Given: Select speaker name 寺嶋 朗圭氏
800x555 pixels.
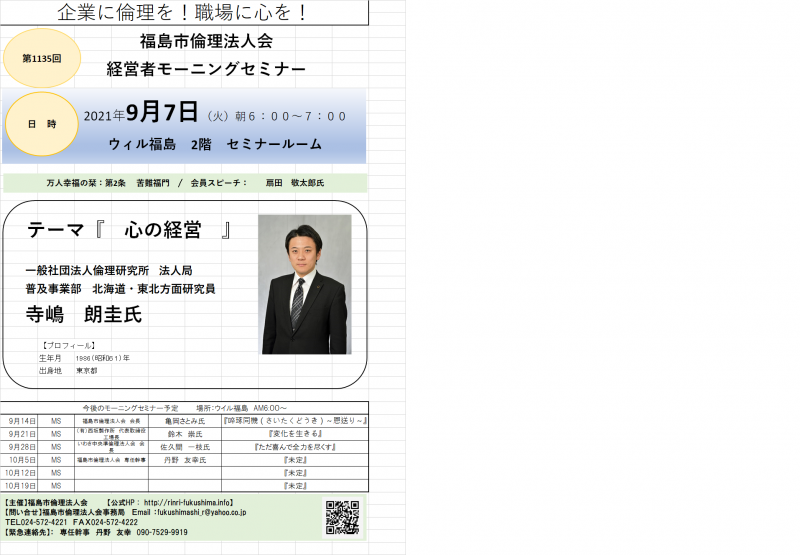Looking at the screenshot, I should click(x=84, y=314).
